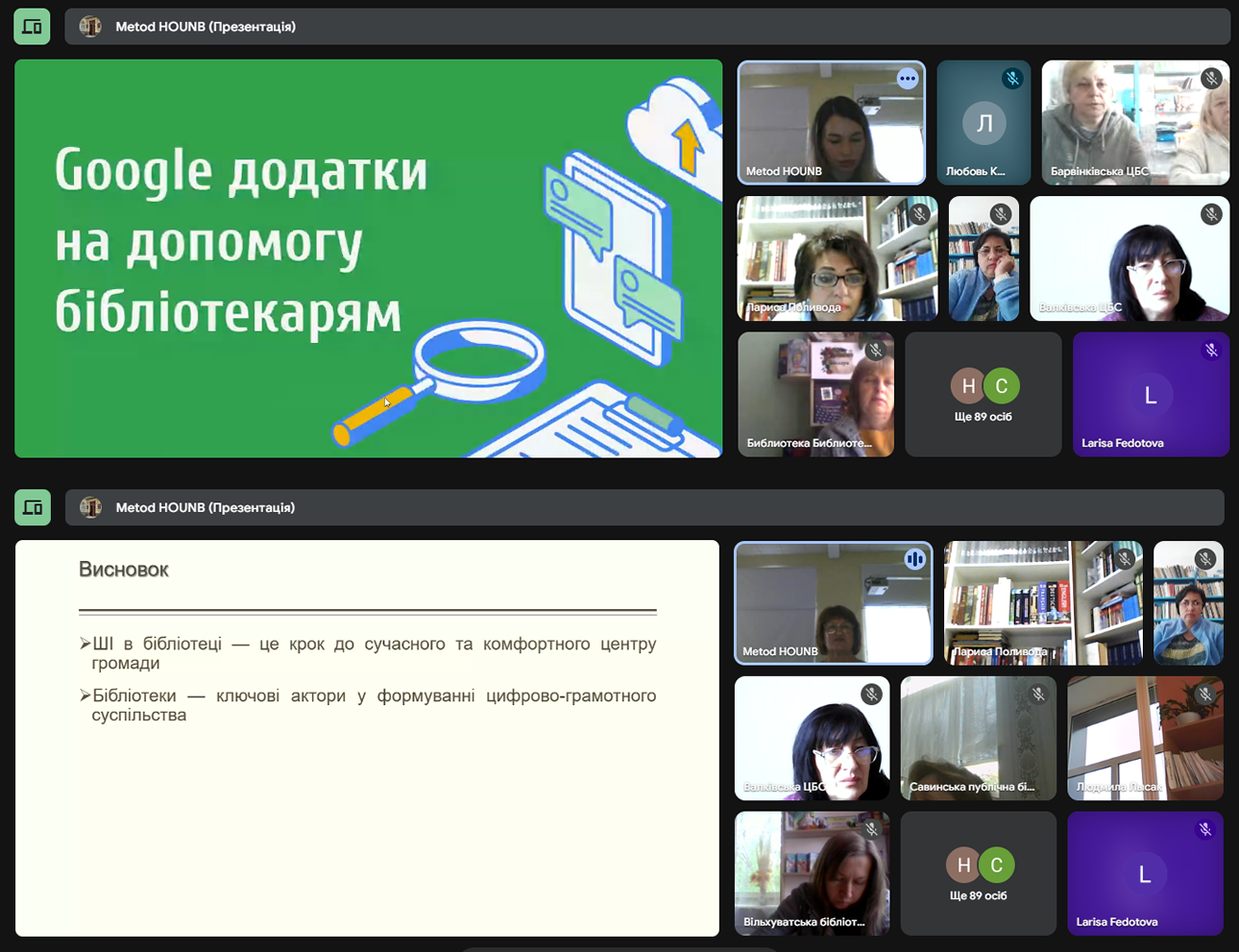Viewport: 1239px width, 952px height.
Task: Click the Висновок slide heading
Action: [124, 570]
